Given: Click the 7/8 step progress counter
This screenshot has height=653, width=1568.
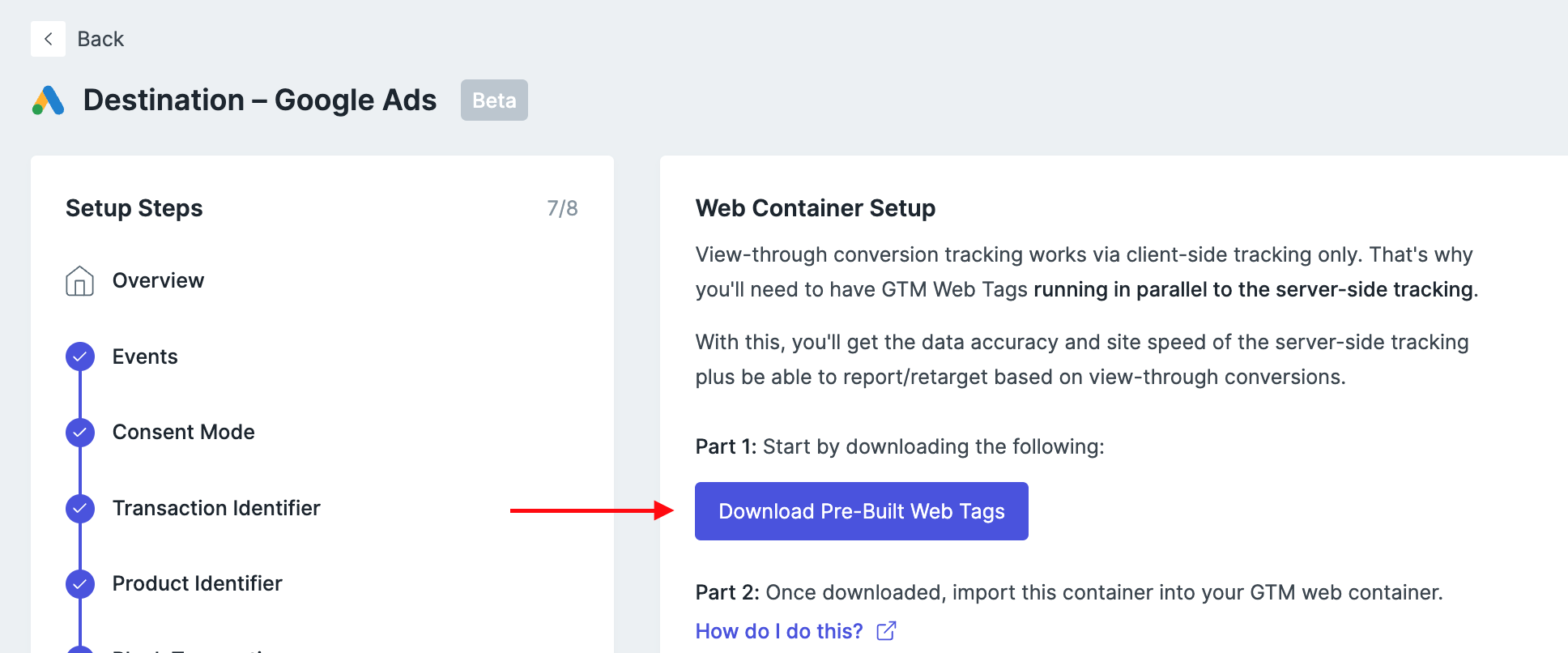Looking at the screenshot, I should (x=562, y=208).
